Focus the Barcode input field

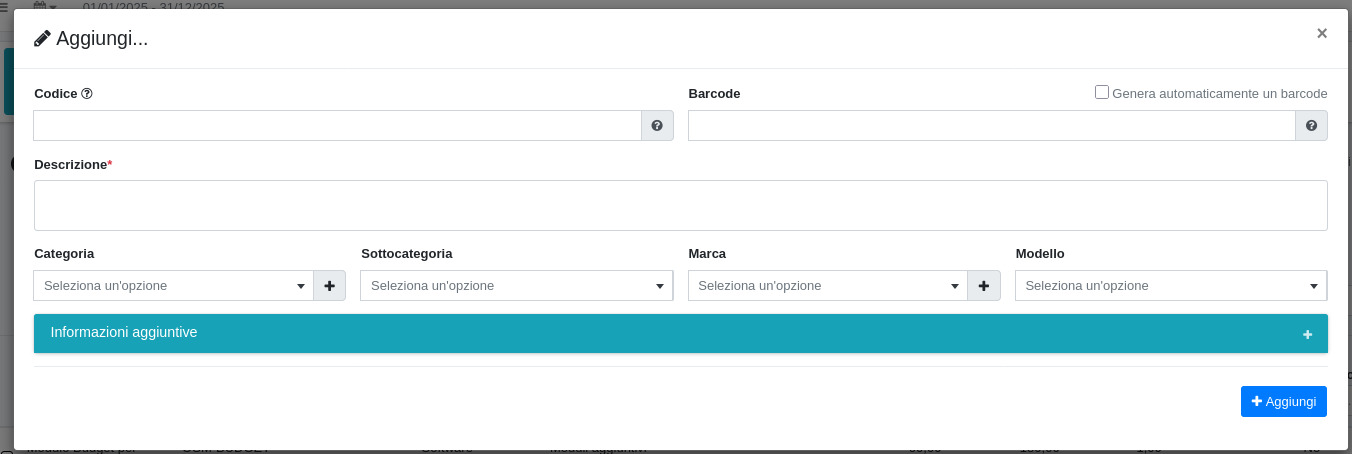(991, 126)
